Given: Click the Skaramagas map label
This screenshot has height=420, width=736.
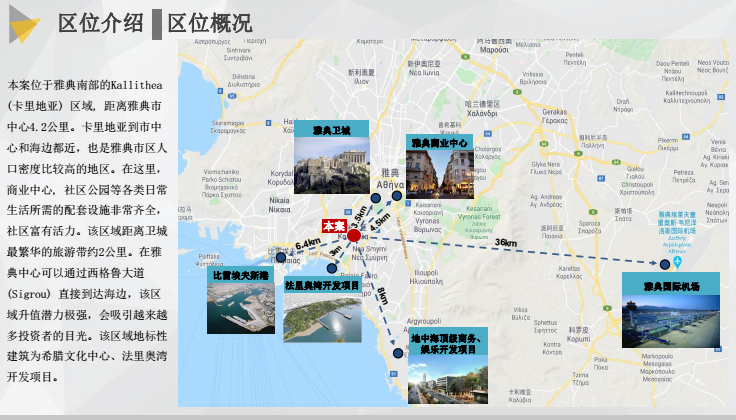Looking at the screenshot, I should click(x=228, y=127).
